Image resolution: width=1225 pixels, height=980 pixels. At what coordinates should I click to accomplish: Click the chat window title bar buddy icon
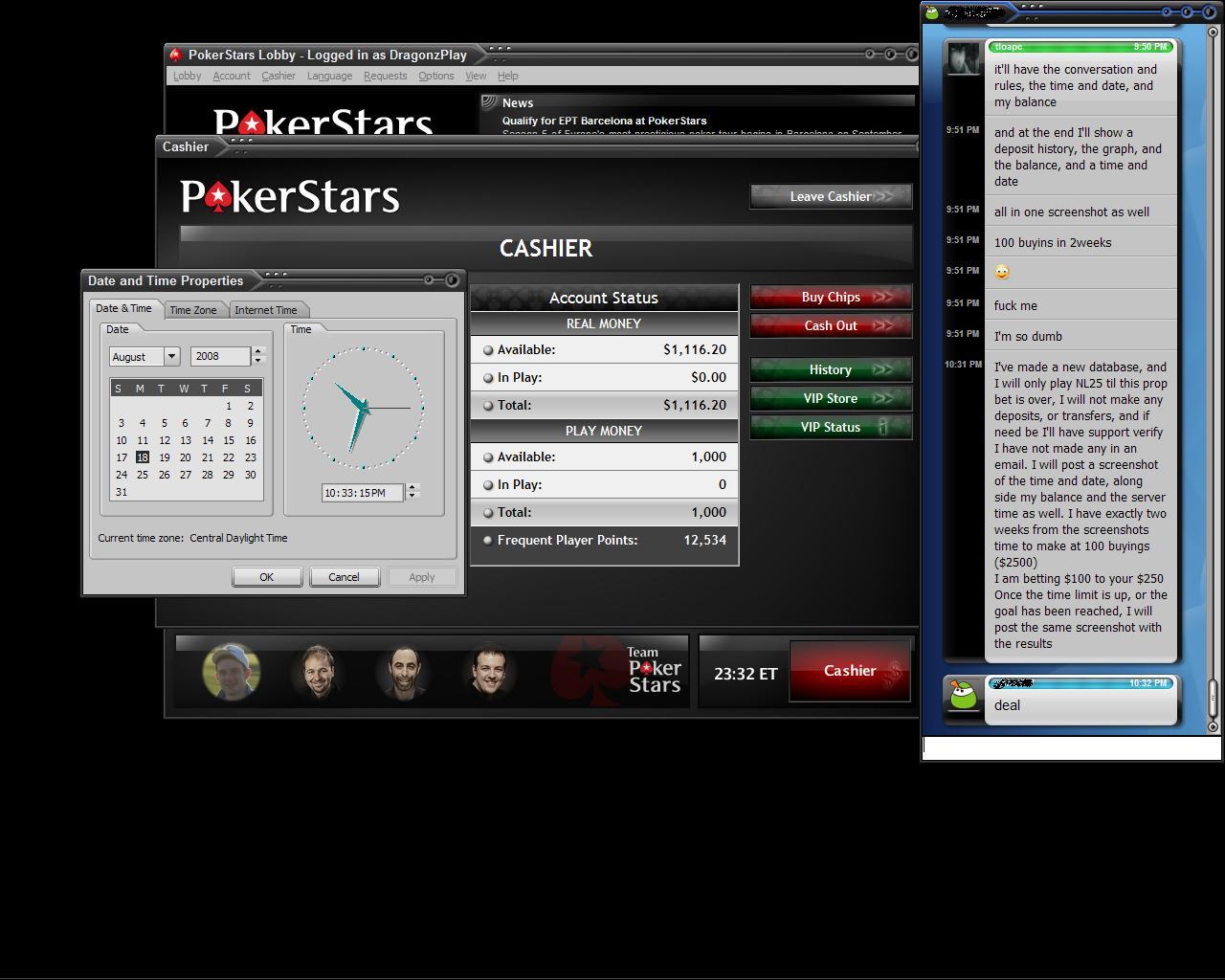point(931,12)
